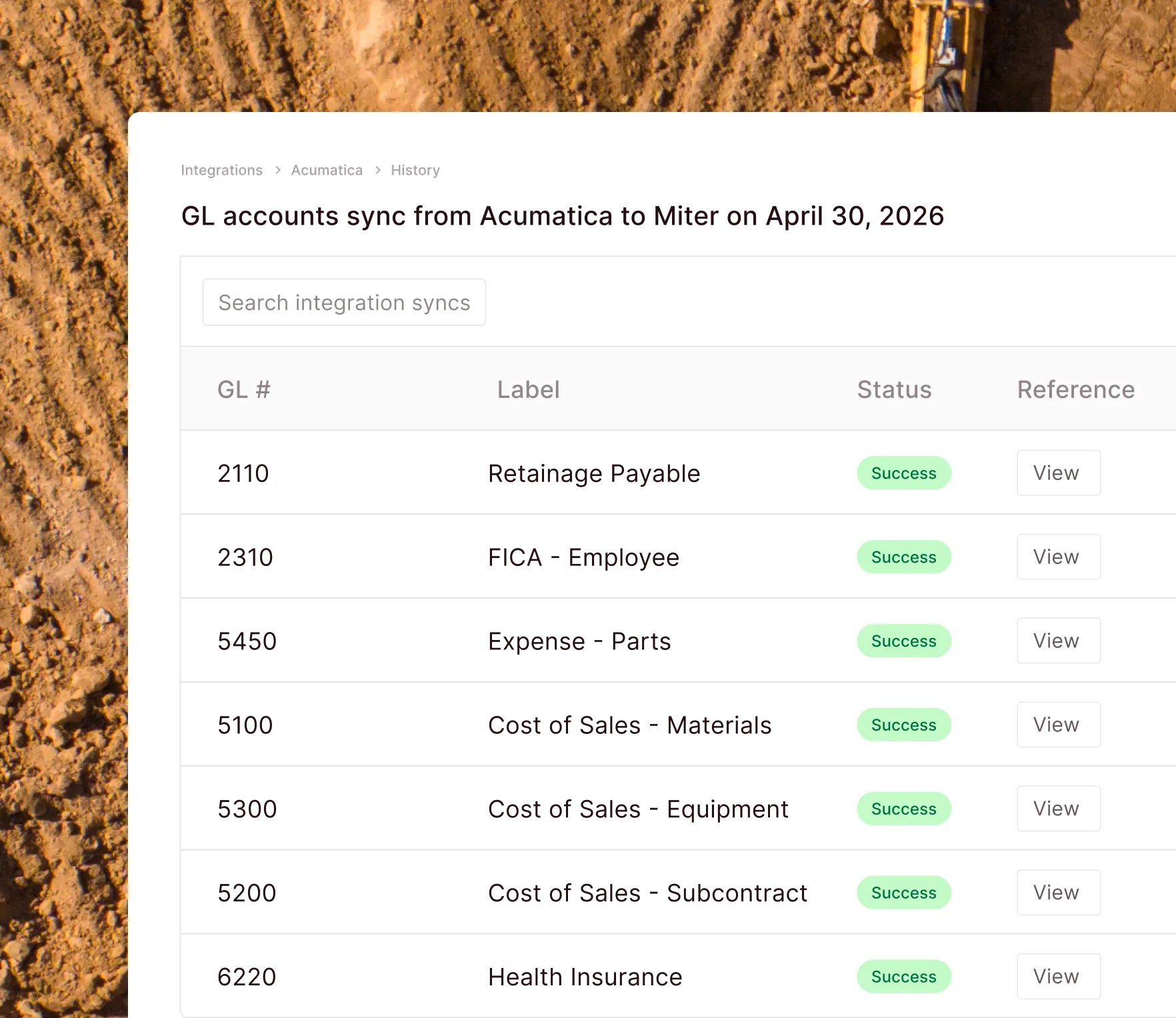Open the History breadcrumb link
This screenshot has width=1176, height=1018.
pyautogui.click(x=415, y=170)
